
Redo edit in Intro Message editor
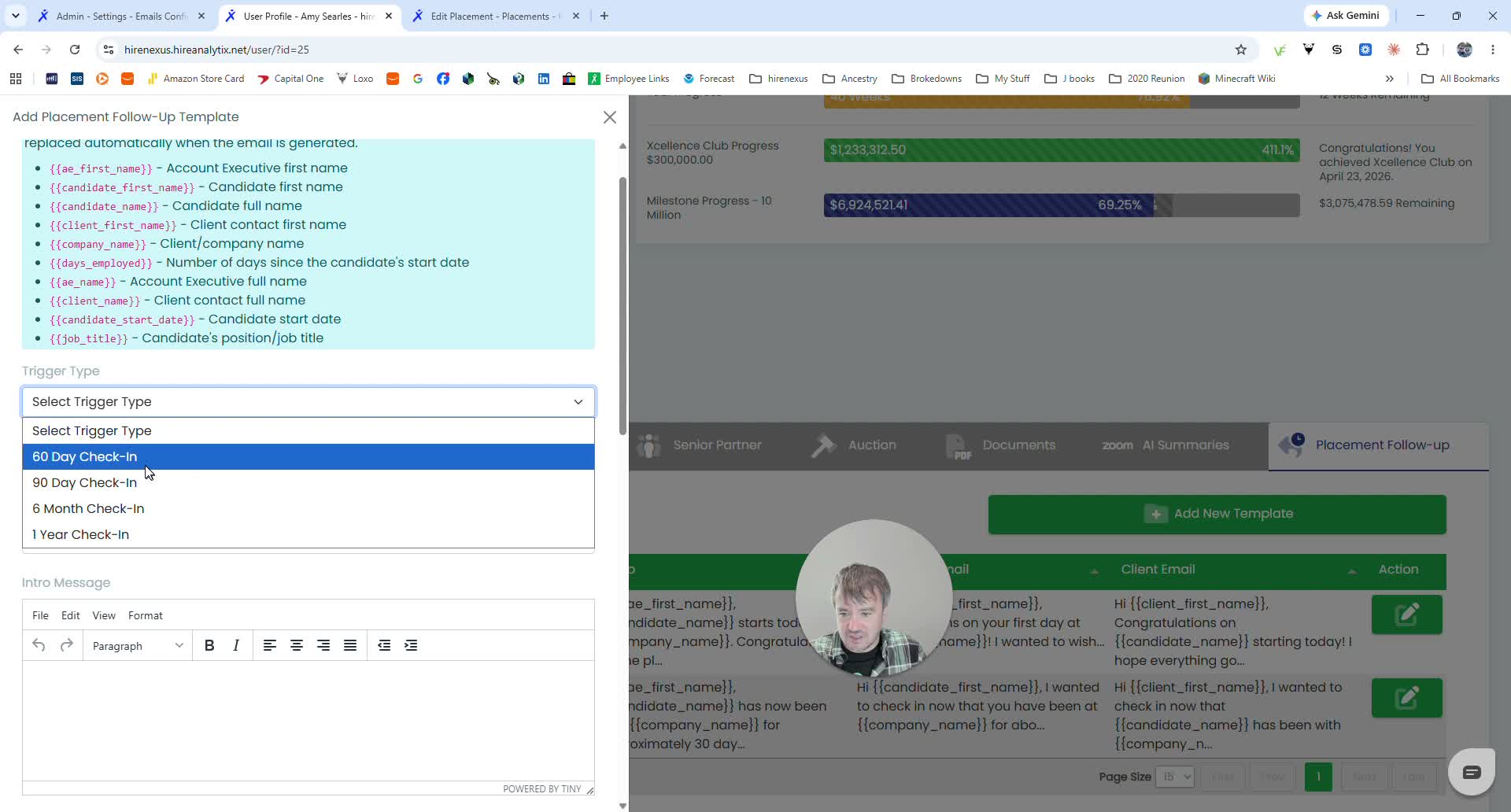click(x=67, y=645)
